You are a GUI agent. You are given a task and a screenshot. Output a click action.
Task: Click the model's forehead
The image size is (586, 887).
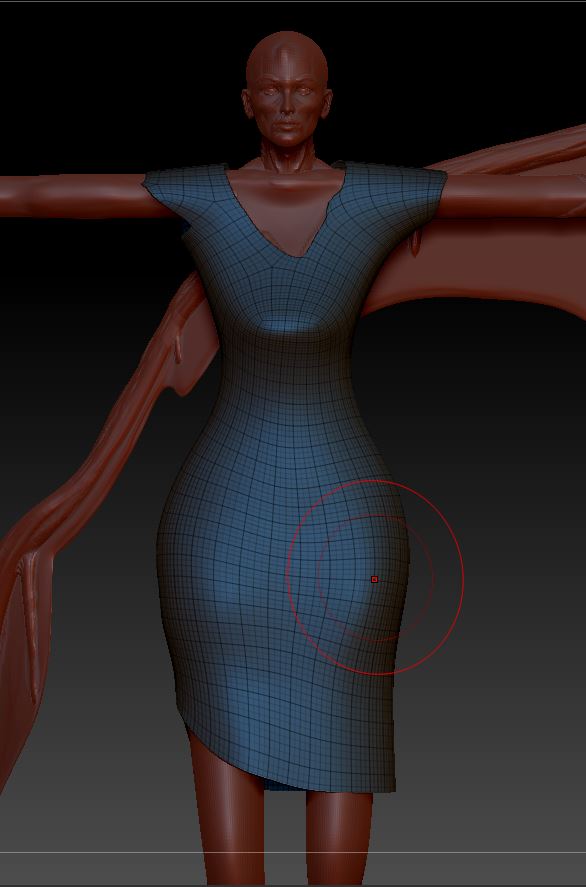tap(287, 61)
